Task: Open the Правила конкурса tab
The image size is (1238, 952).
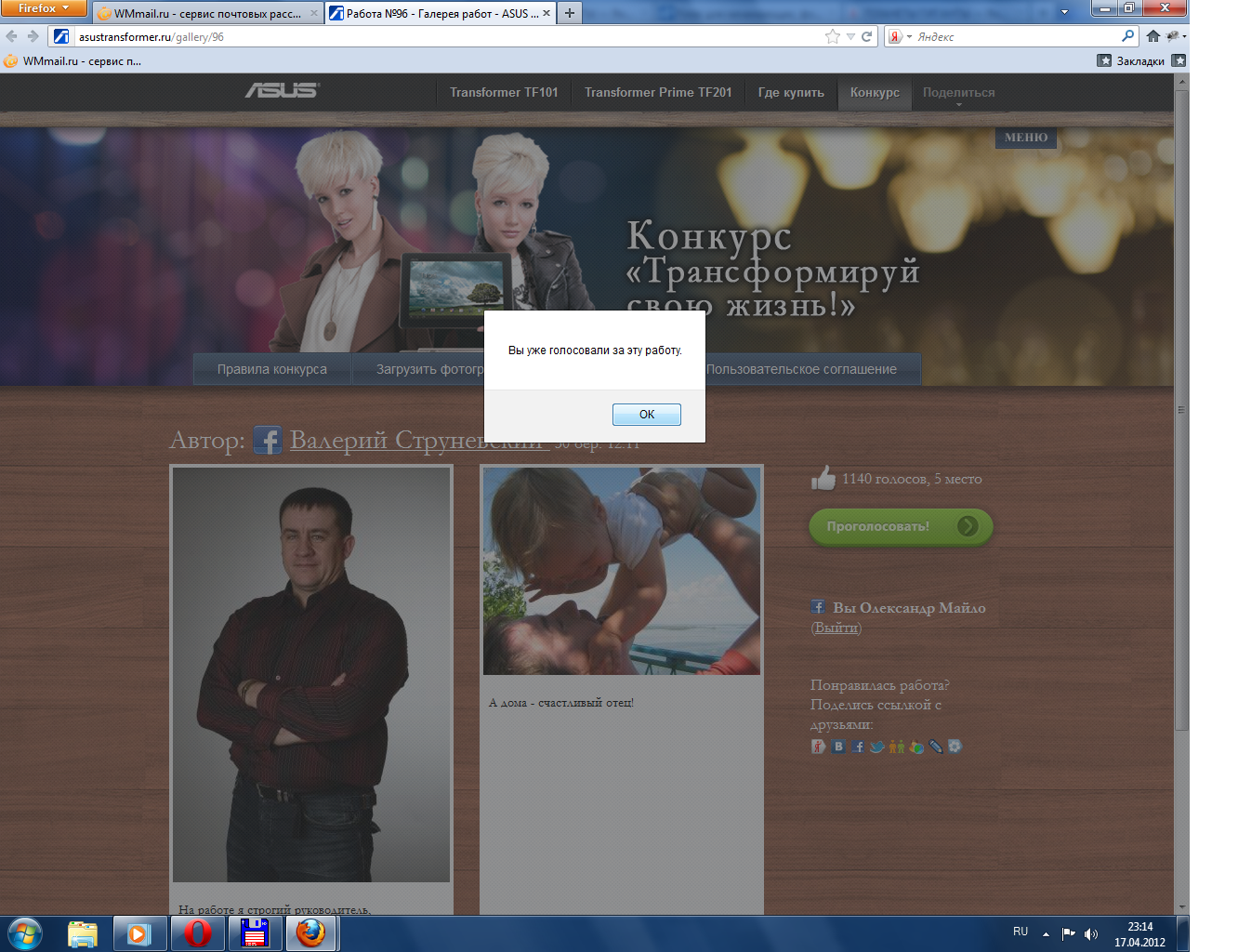Action: coord(272,369)
